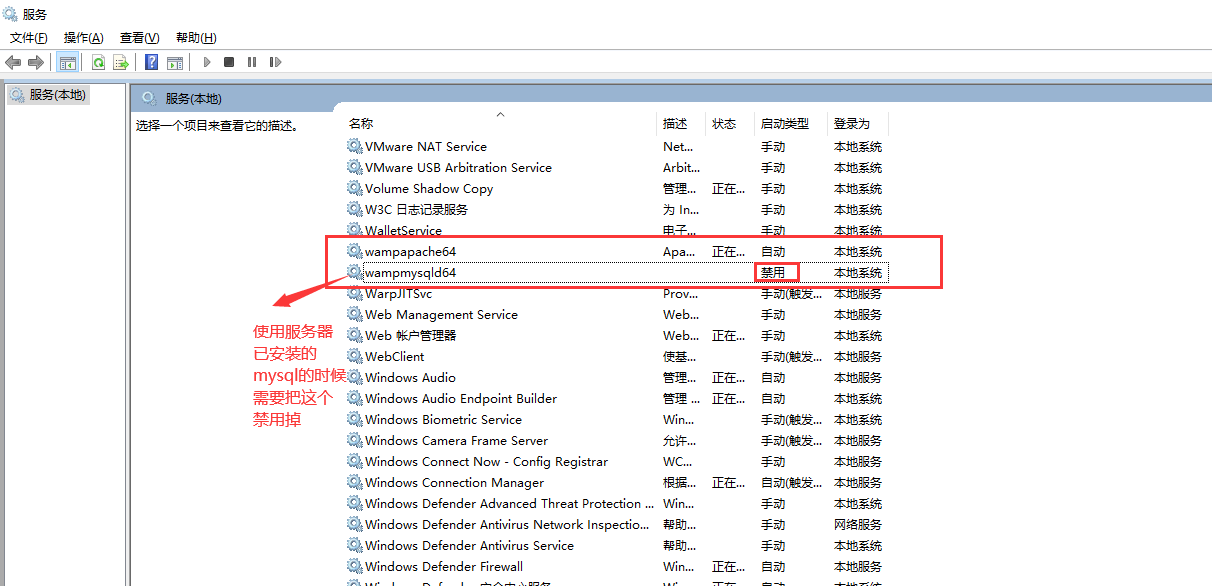Select the WarpJITSvc service name

pyautogui.click(x=399, y=293)
